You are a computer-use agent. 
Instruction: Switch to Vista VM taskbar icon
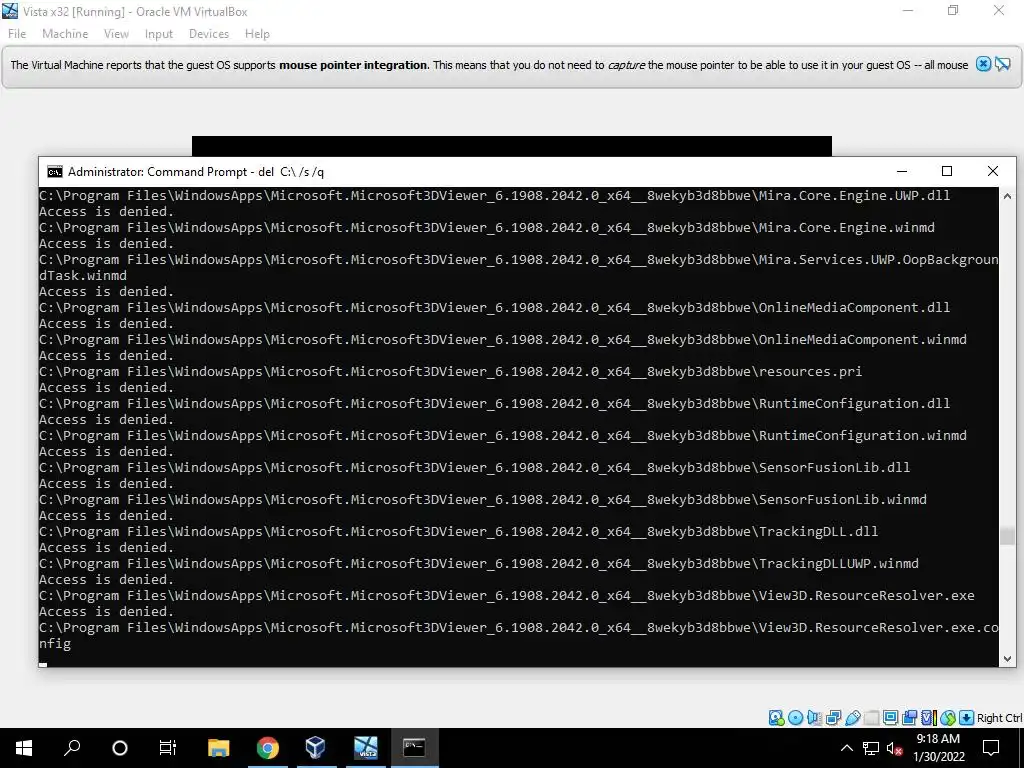click(365, 748)
